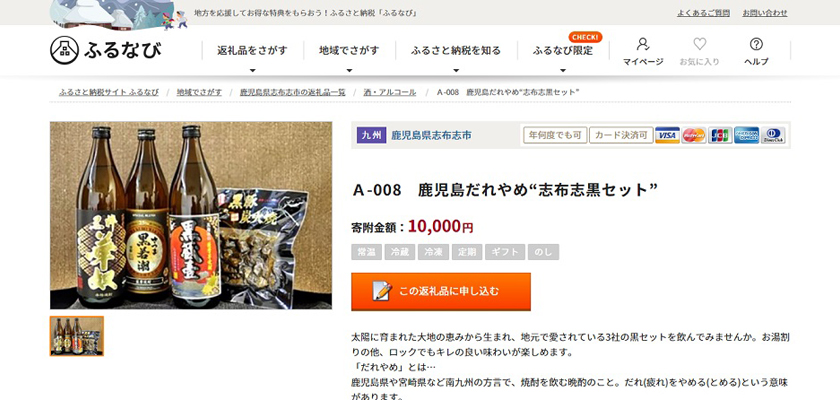
Task: Select the small product thumbnail image
Action: [x=77, y=336]
